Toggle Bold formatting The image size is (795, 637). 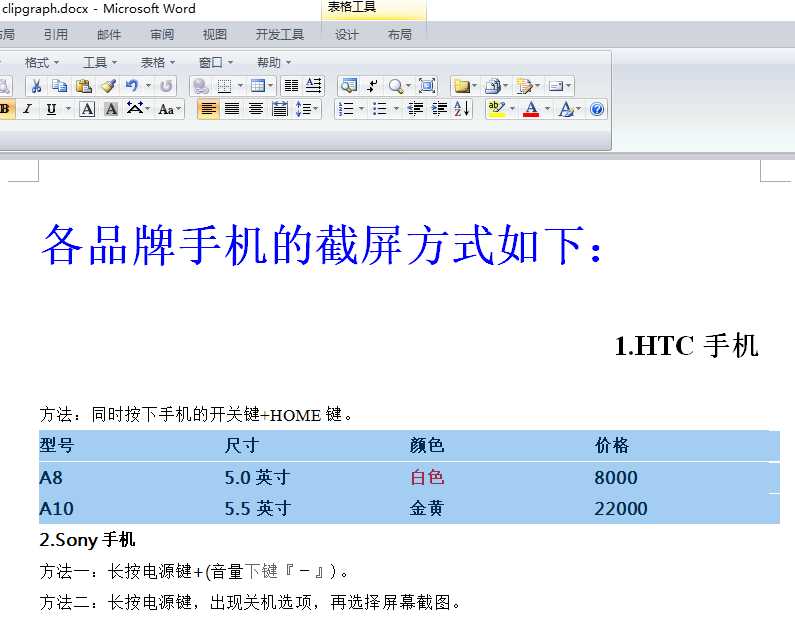click(x=5, y=109)
